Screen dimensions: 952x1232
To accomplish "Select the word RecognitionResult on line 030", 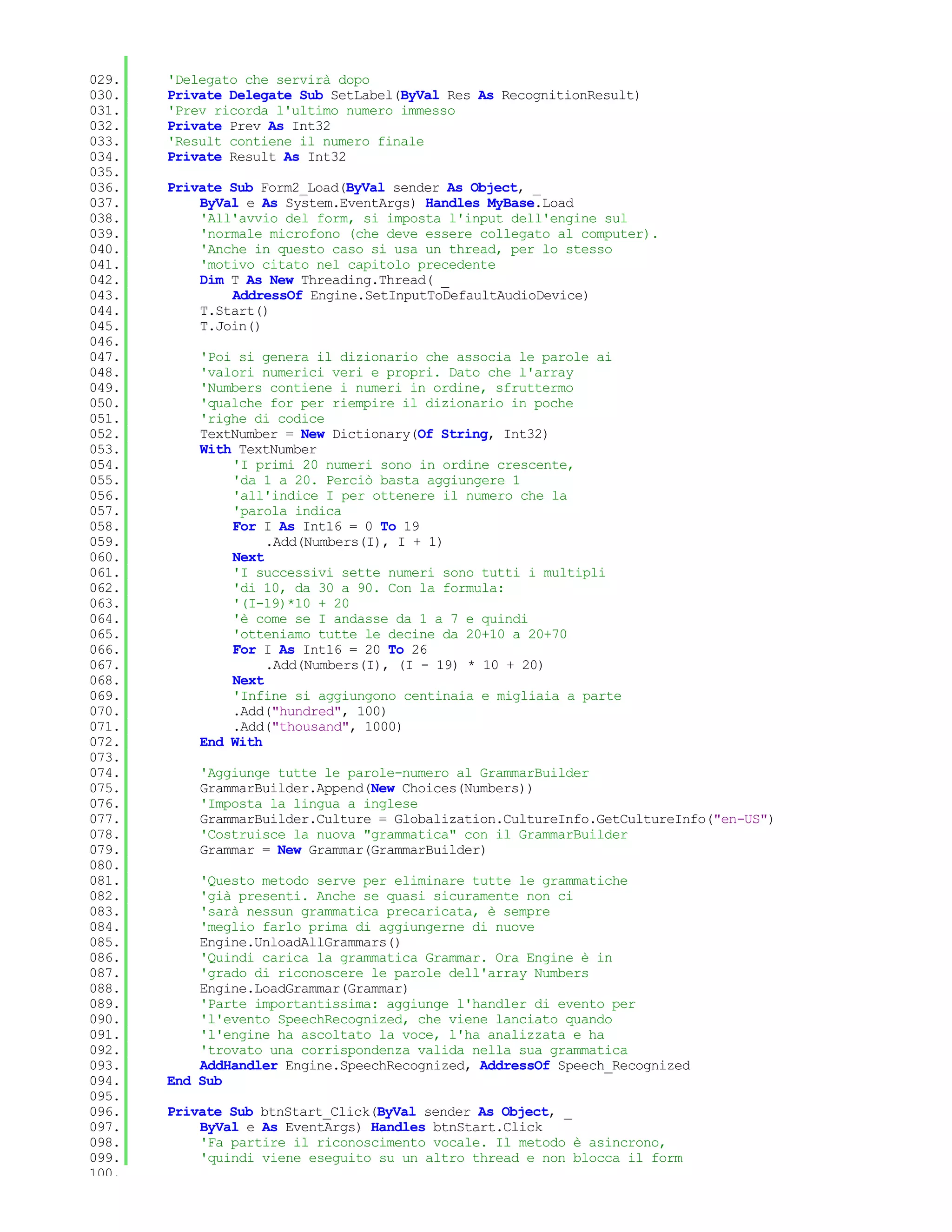I will [x=568, y=95].
